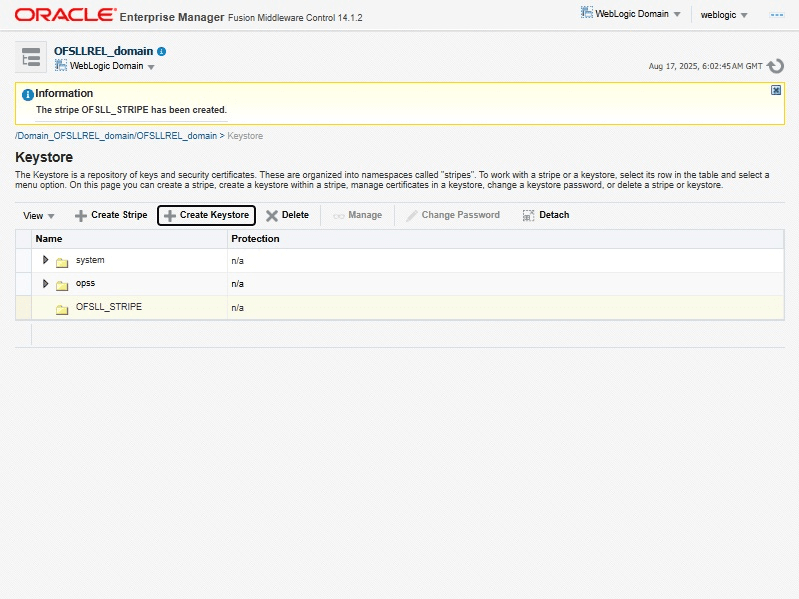Viewport: 799px width, 599px height.
Task: Open the weblogic user menu
Action: [x=724, y=15]
